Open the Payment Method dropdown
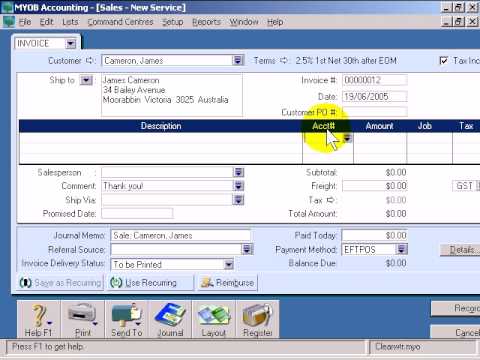The width and height of the screenshot is (480, 360). [x=402, y=249]
